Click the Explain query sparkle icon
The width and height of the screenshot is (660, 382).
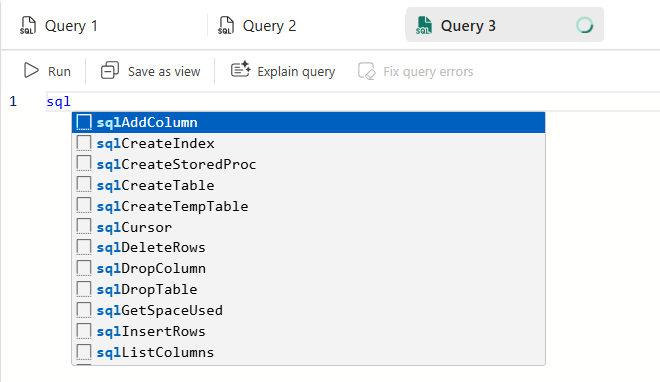tap(241, 69)
